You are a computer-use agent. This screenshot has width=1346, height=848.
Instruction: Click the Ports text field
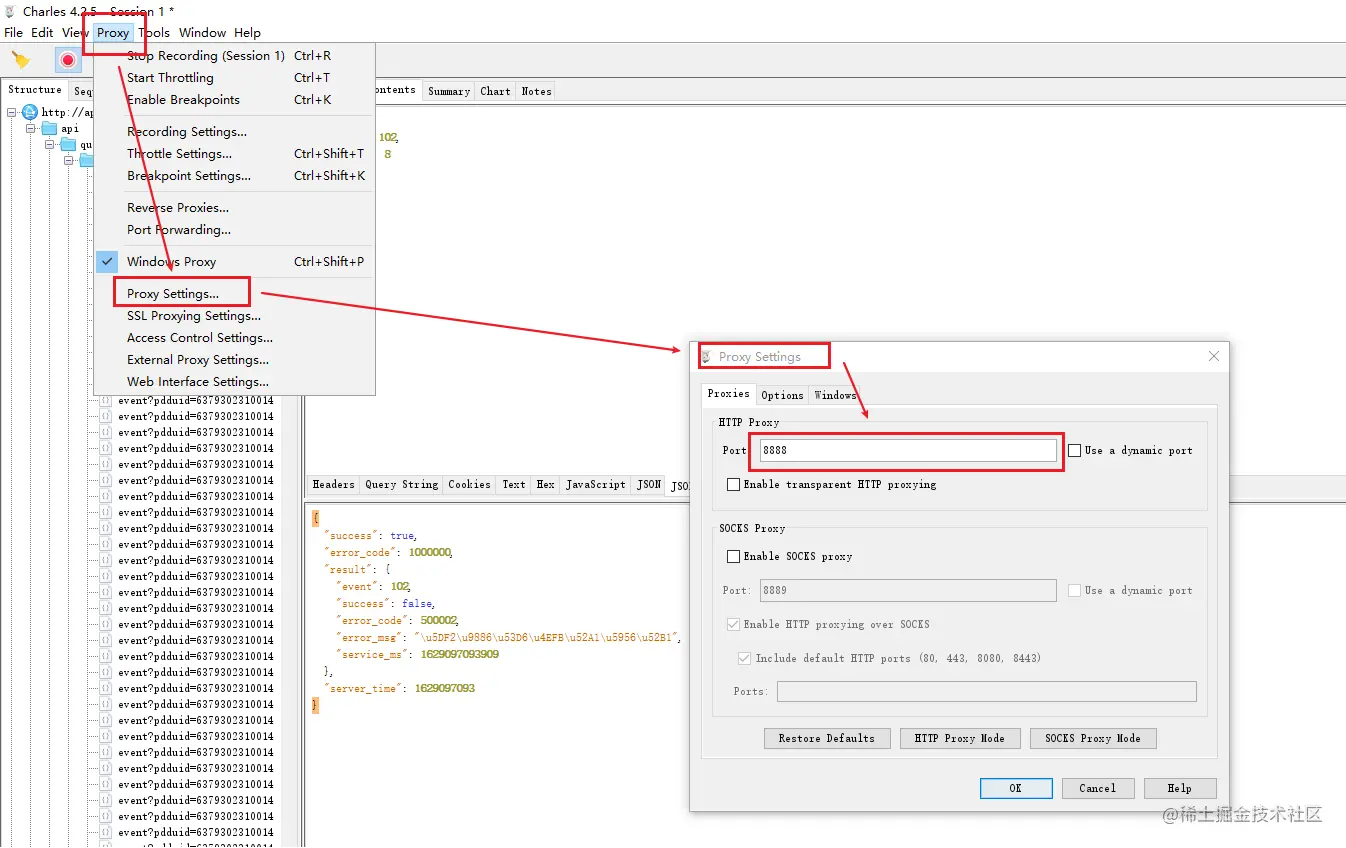(x=986, y=692)
